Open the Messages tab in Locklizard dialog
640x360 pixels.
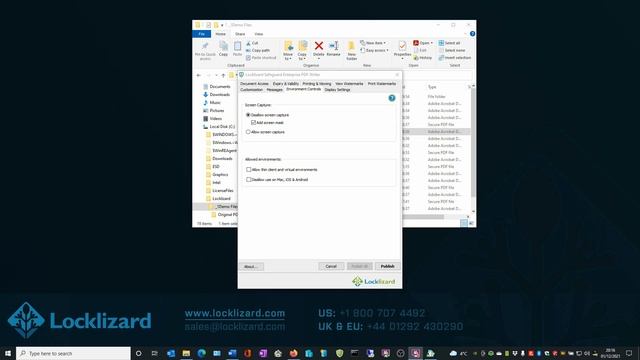point(274,90)
